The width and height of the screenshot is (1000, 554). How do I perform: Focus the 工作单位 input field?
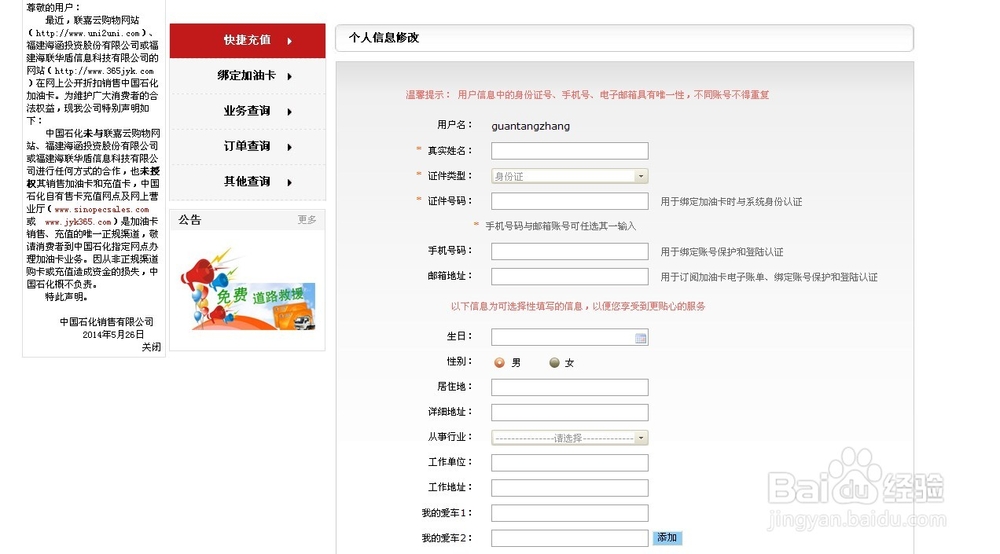pos(570,462)
